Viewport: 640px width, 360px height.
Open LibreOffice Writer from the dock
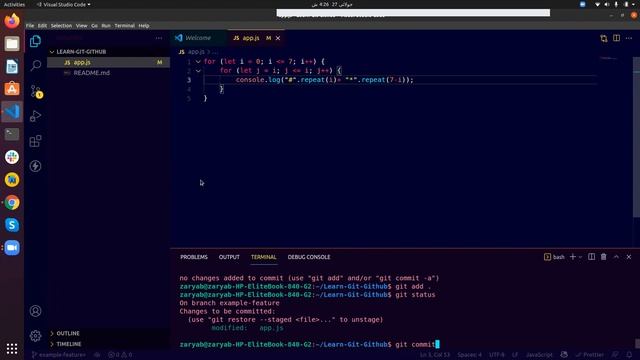coord(12,66)
